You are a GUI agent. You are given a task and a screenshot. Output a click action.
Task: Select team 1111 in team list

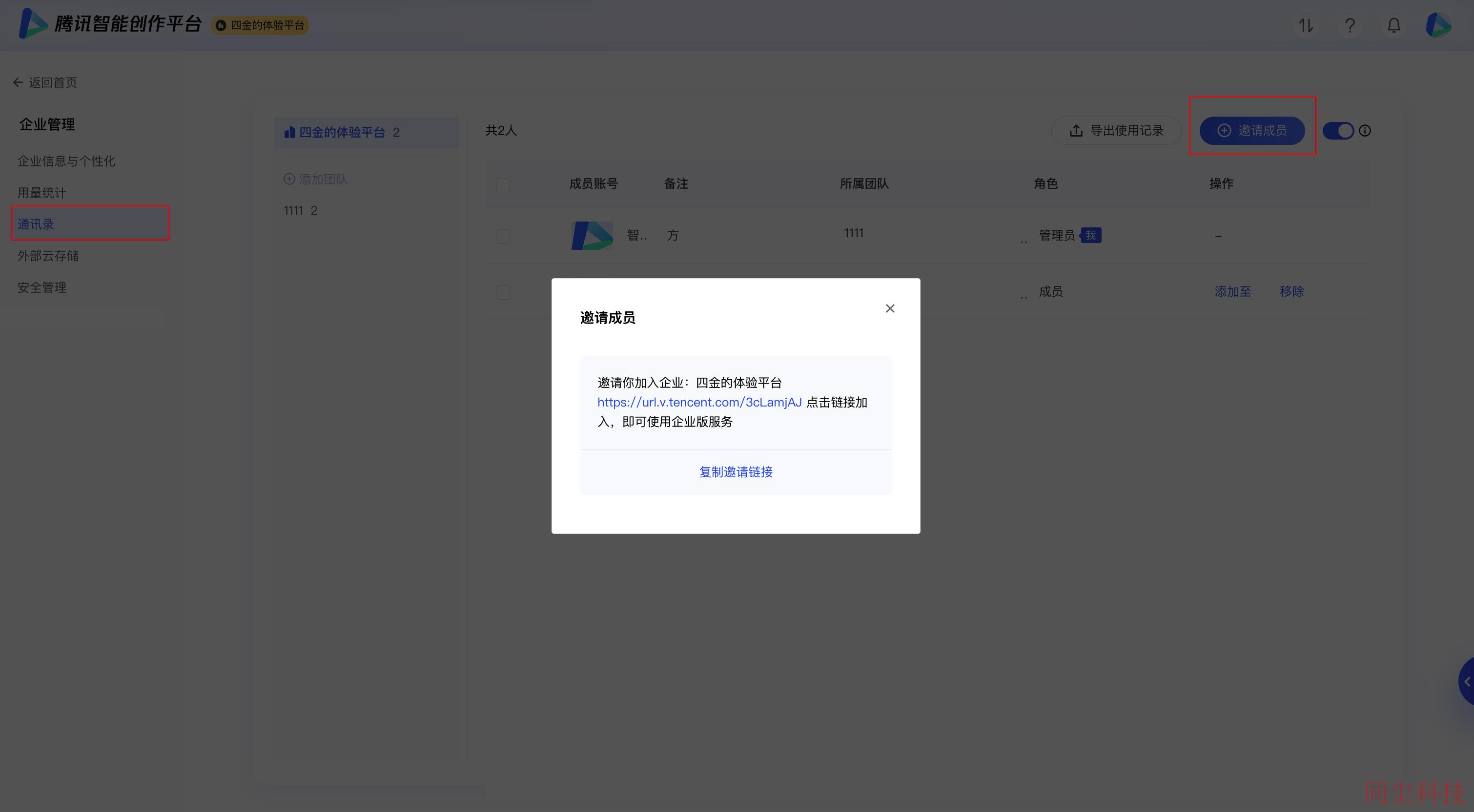[x=300, y=210]
